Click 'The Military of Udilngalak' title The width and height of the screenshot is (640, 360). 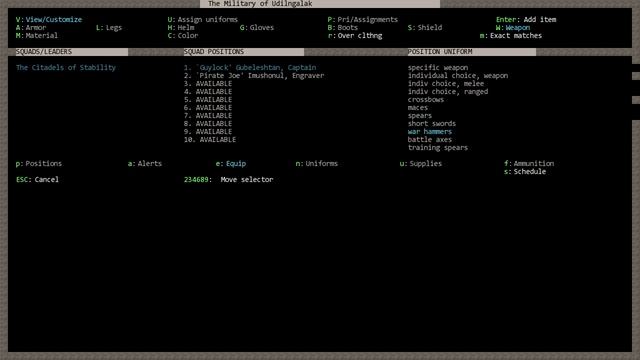[x=260, y=4]
